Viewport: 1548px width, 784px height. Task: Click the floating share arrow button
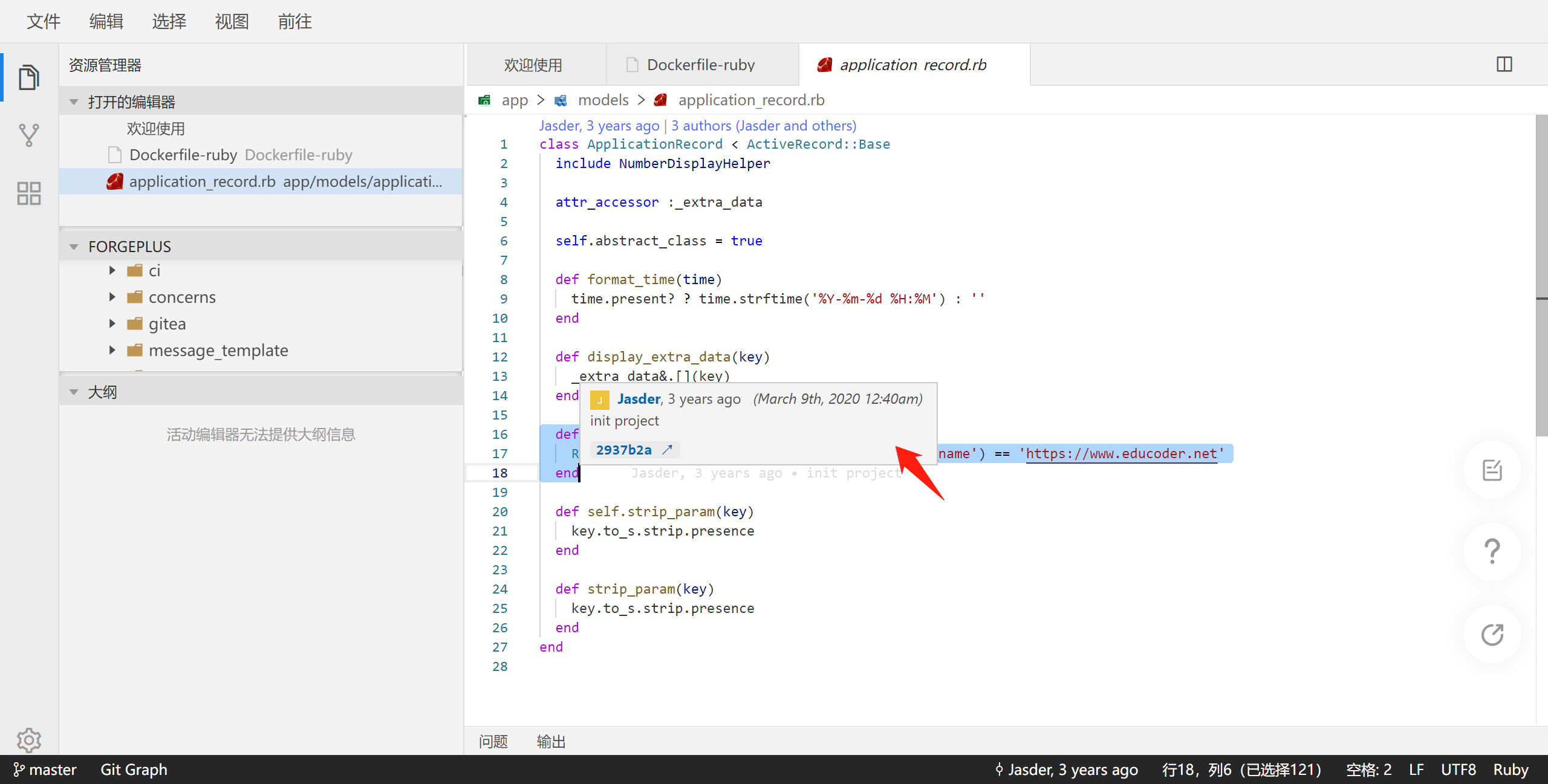[x=1492, y=634]
